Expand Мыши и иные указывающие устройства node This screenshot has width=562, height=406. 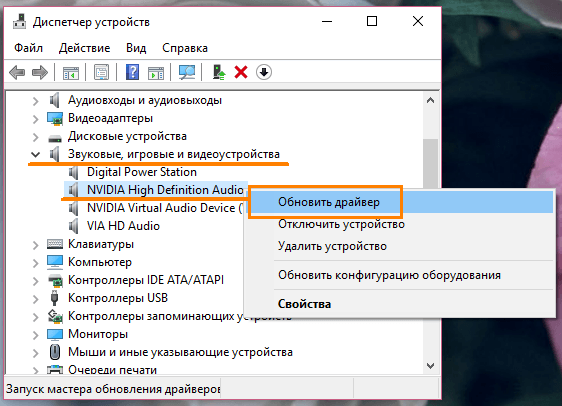pyautogui.click(x=35, y=353)
